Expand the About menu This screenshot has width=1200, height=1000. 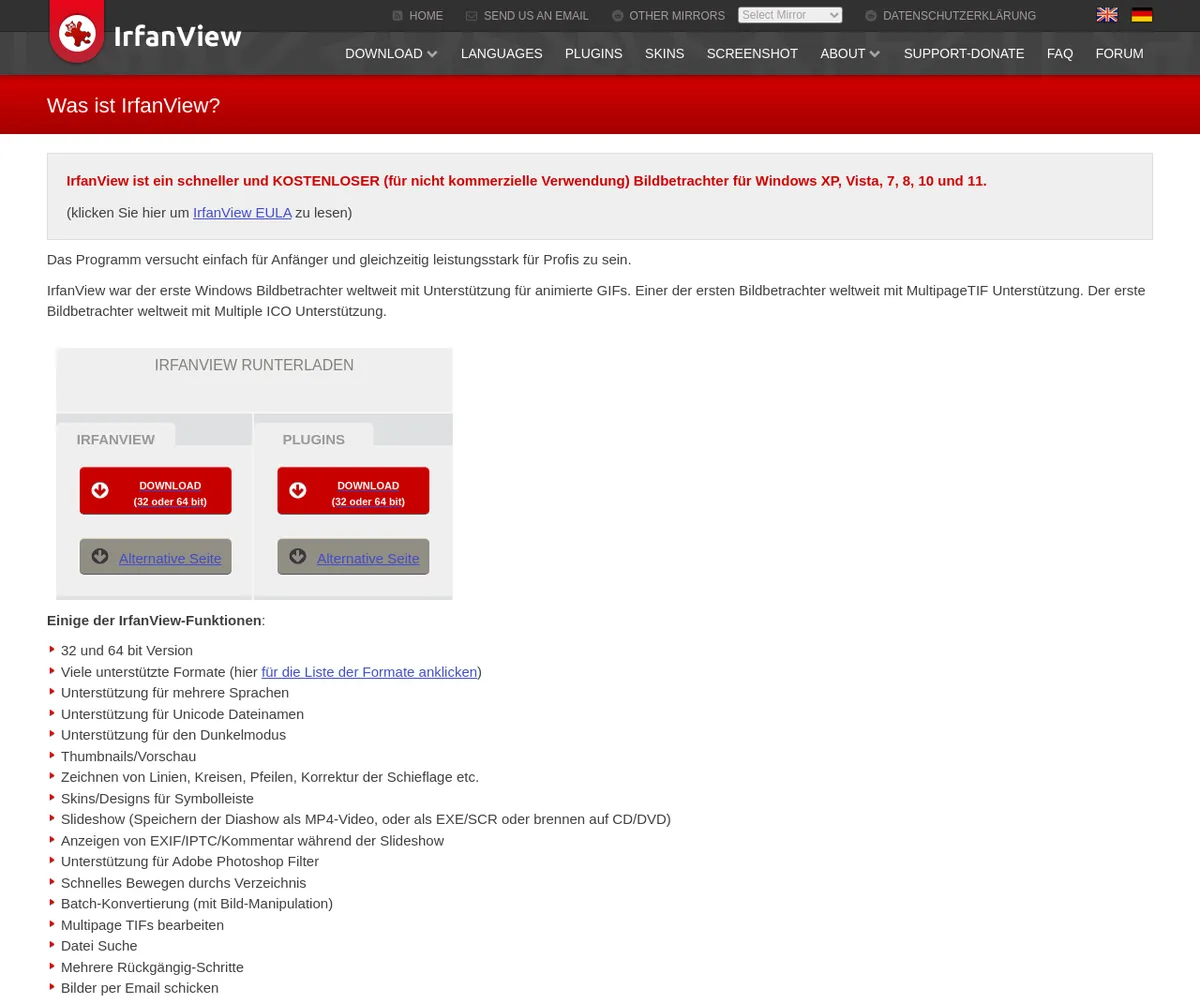click(x=849, y=54)
